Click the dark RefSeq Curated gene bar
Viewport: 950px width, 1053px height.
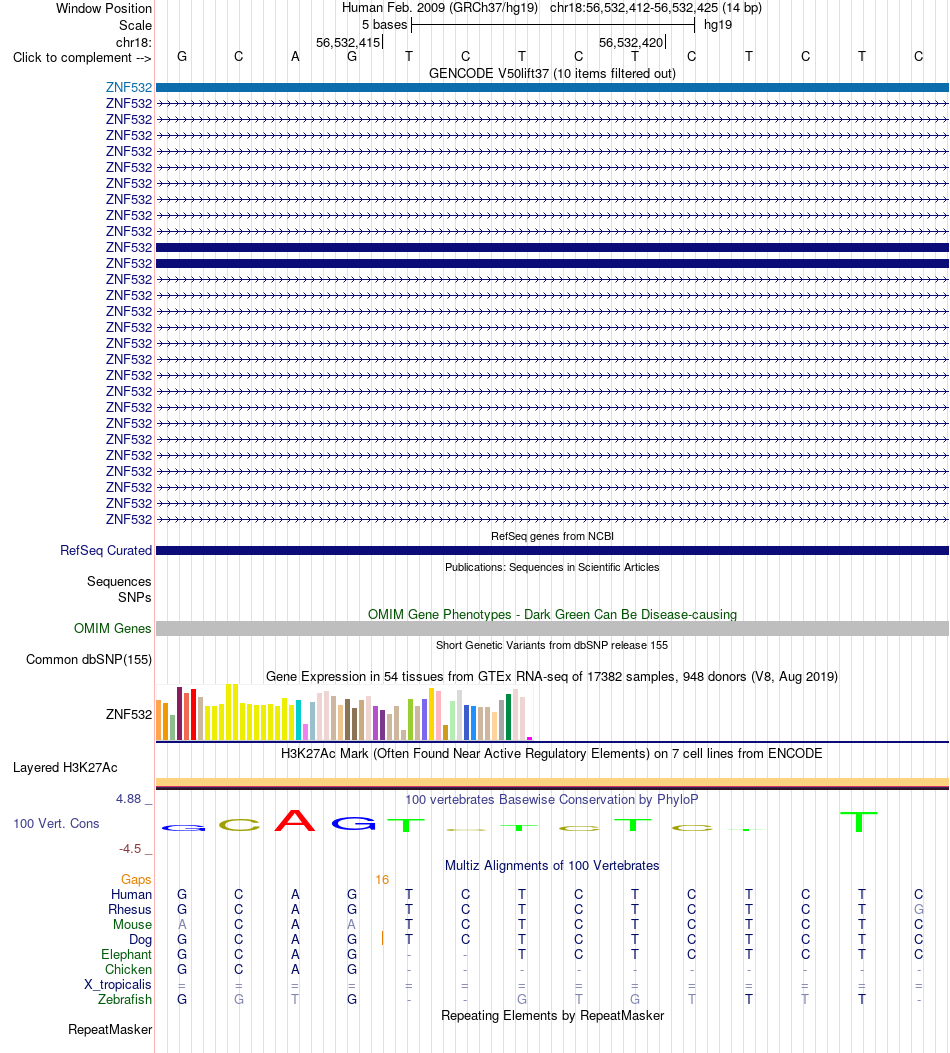point(552,551)
